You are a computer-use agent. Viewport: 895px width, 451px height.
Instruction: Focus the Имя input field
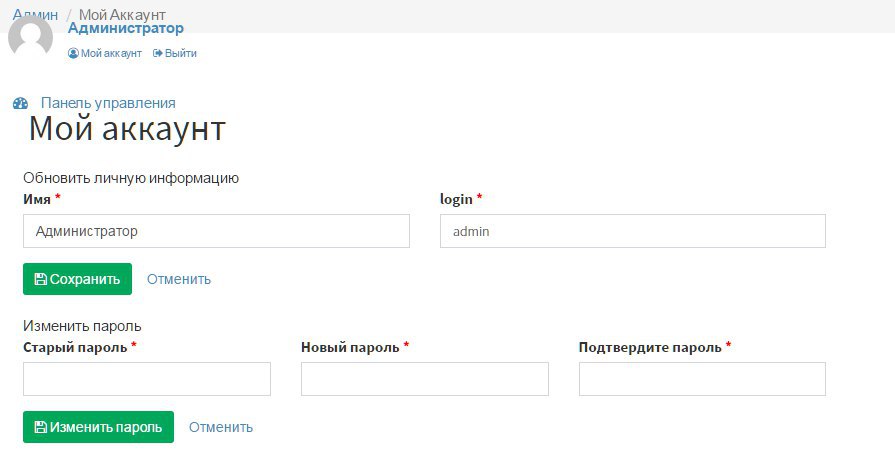click(x=216, y=231)
